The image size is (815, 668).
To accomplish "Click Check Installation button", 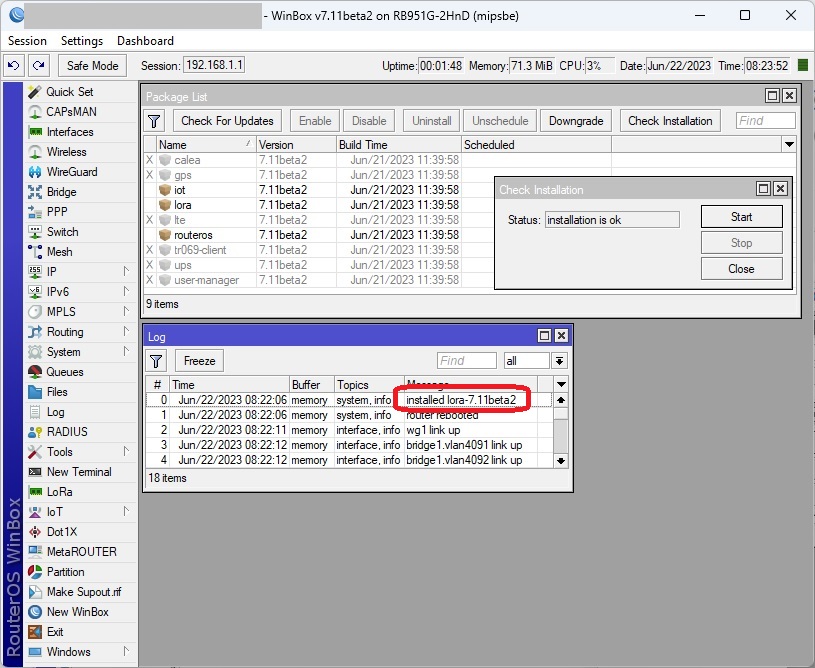I will (x=670, y=121).
